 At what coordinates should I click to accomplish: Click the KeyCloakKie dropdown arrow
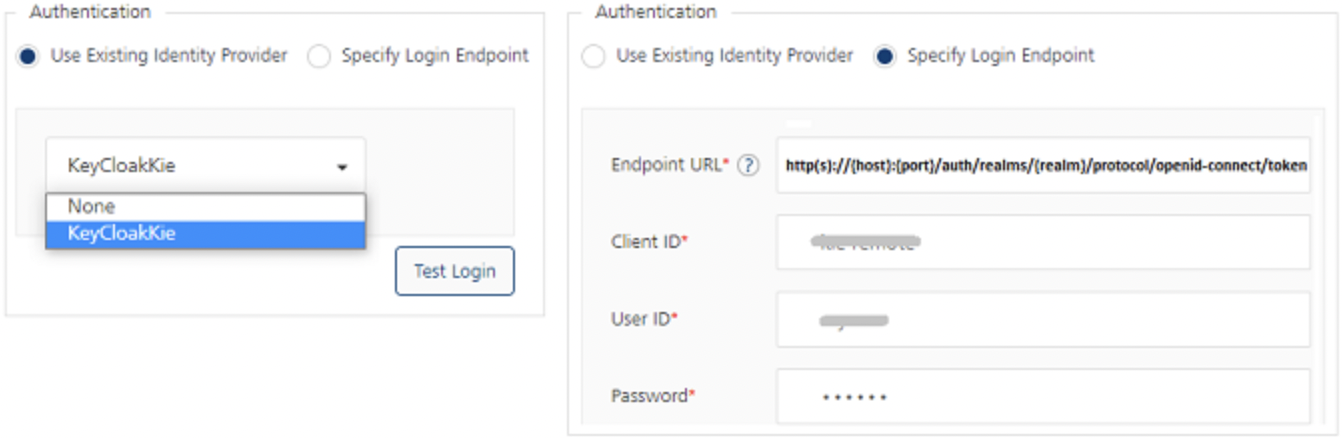click(x=342, y=167)
